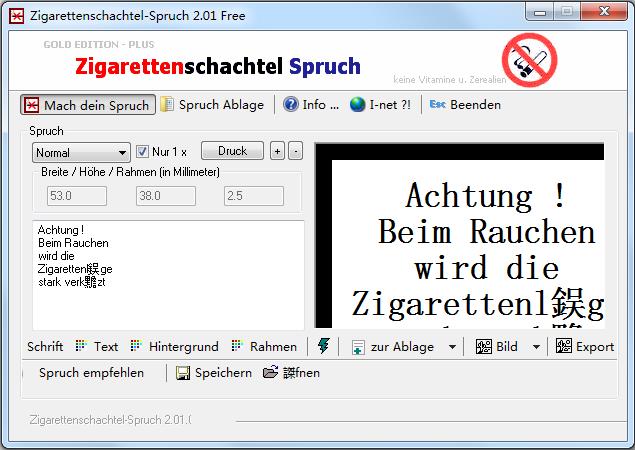Click the application icon in title bar

17,16
